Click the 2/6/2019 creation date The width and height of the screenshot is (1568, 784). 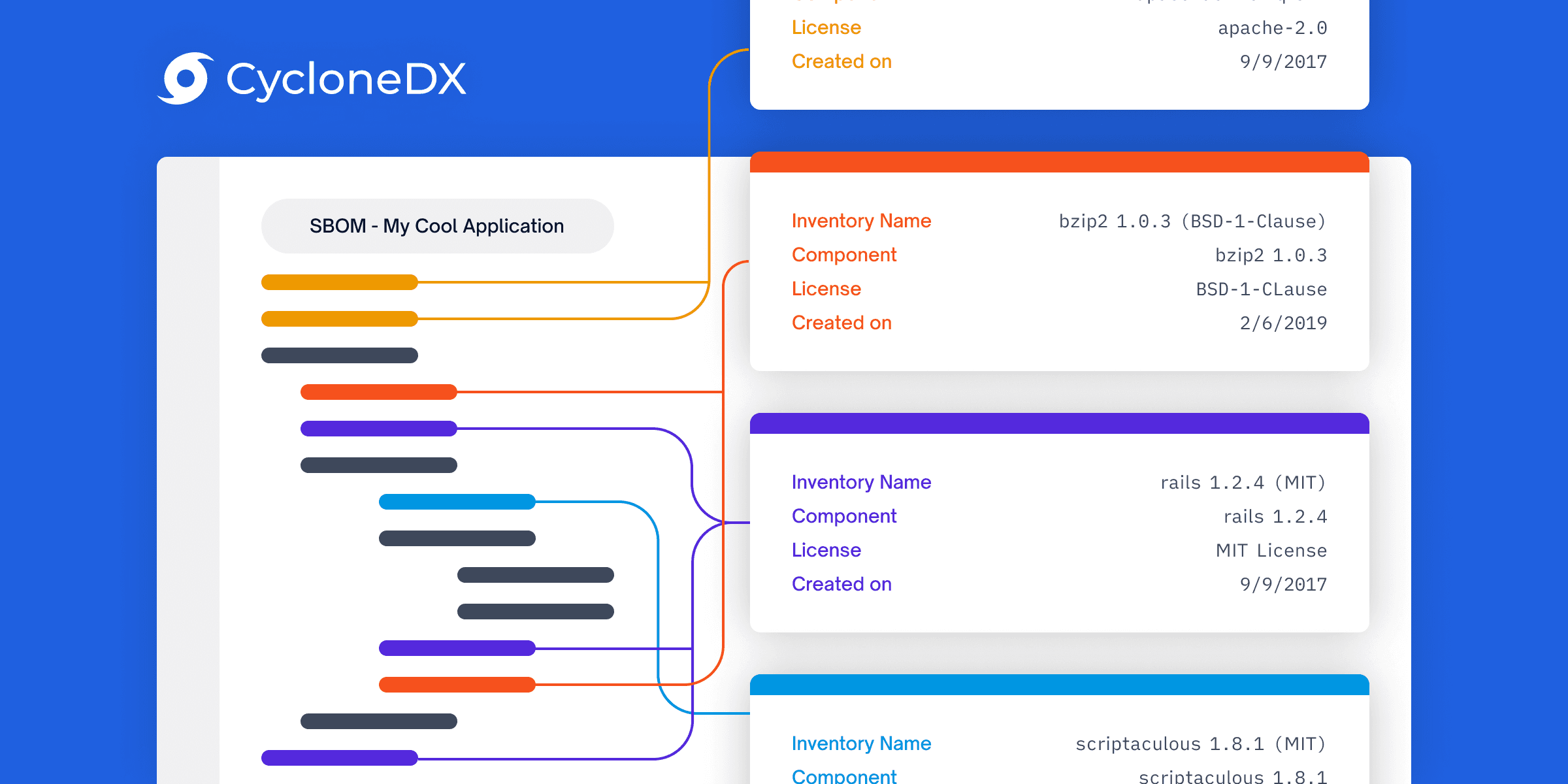(x=1282, y=322)
